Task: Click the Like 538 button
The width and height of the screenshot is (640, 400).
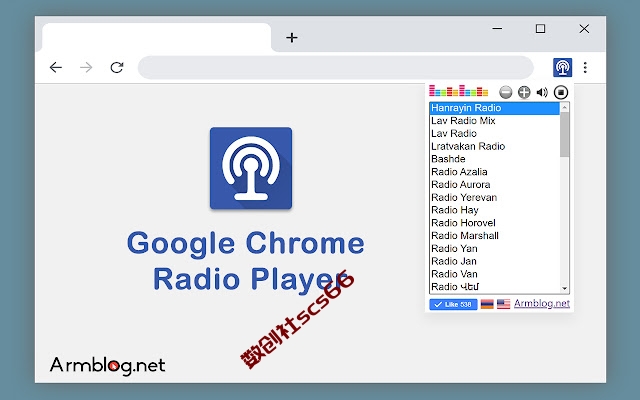Action: (x=453, y=304)
